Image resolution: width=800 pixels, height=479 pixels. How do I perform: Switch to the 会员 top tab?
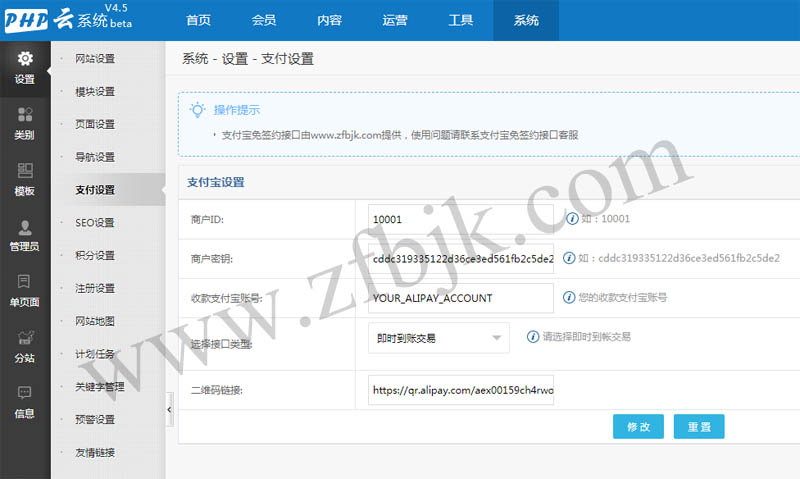tap(264, 20)
